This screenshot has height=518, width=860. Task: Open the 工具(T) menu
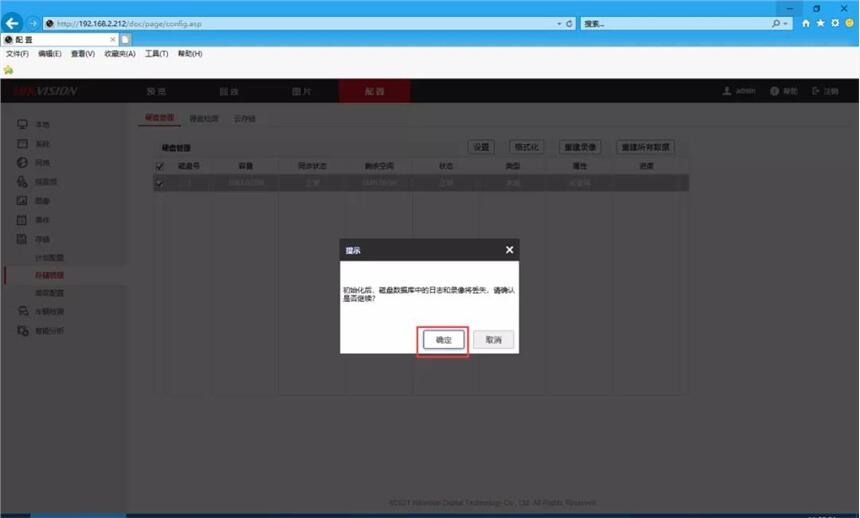[156, 54]
